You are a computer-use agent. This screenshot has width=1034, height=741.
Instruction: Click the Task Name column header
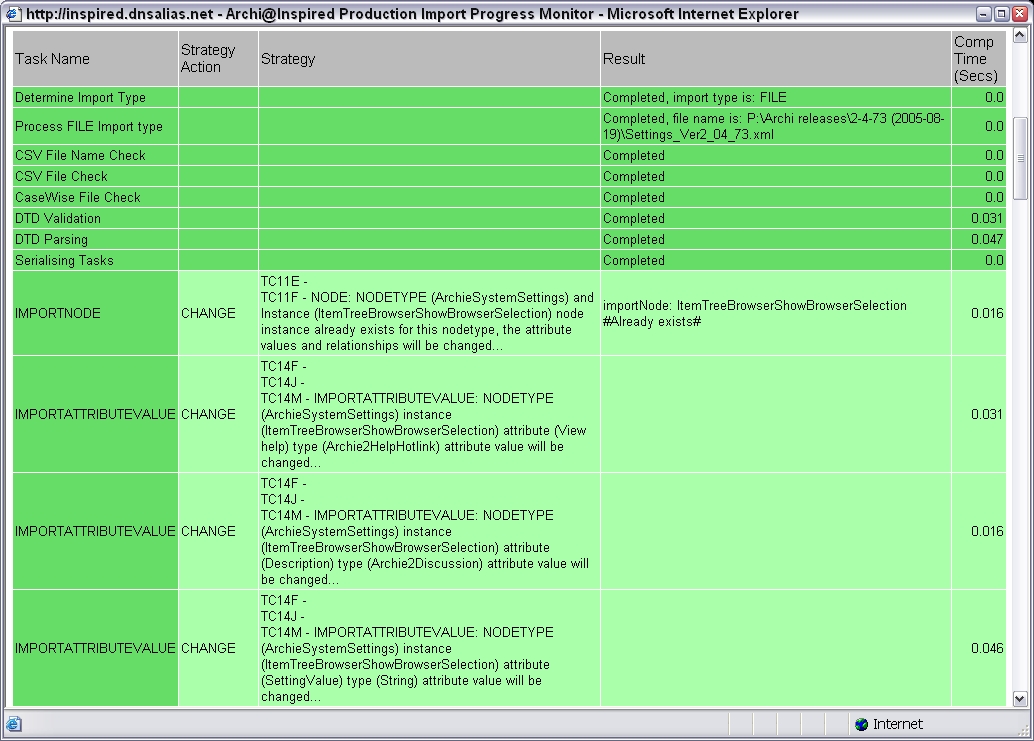coord(52,59)
